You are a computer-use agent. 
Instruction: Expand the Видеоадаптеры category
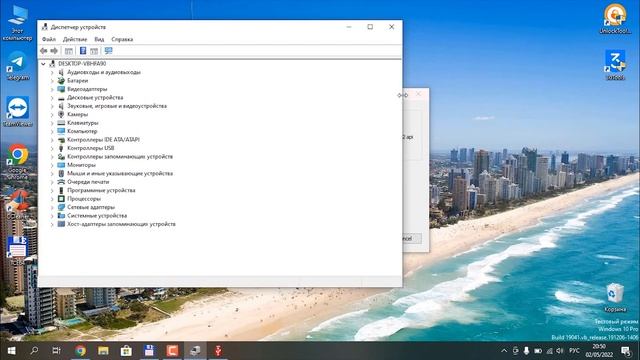[52, 89]
